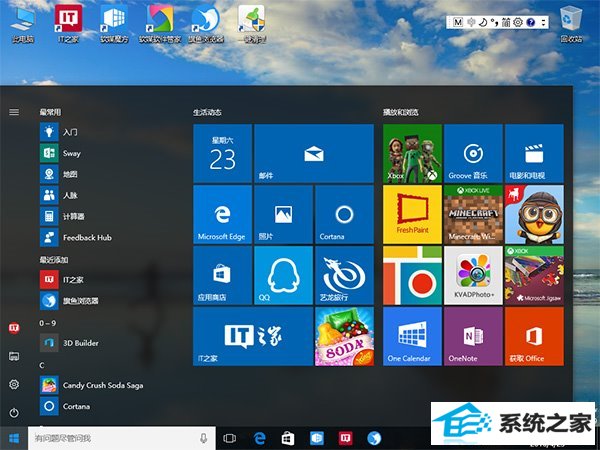Open the 邮件 mail tile
600x450 pixels.
314,153
